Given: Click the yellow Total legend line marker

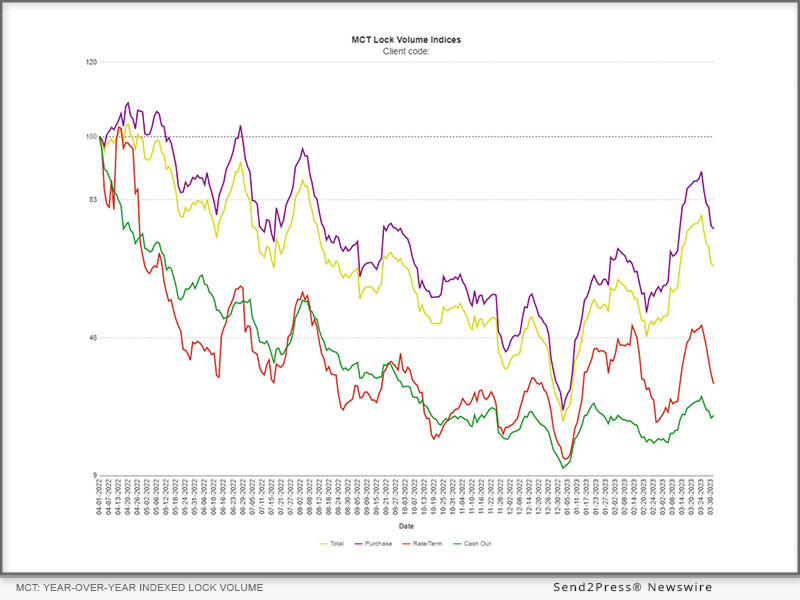Looking at the screenshot, I should (x=324, y=544).
